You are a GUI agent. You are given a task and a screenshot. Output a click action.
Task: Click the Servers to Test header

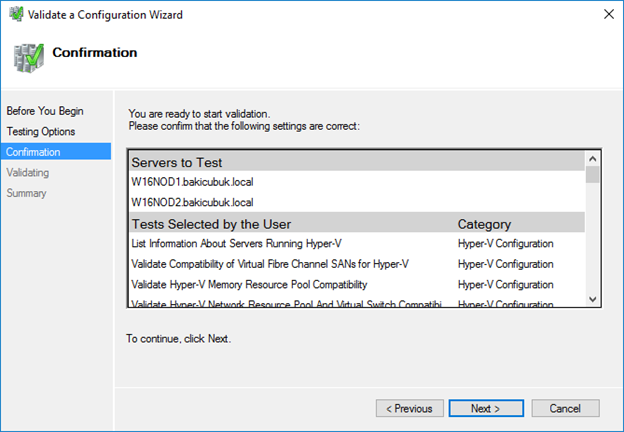click(177, 162)
